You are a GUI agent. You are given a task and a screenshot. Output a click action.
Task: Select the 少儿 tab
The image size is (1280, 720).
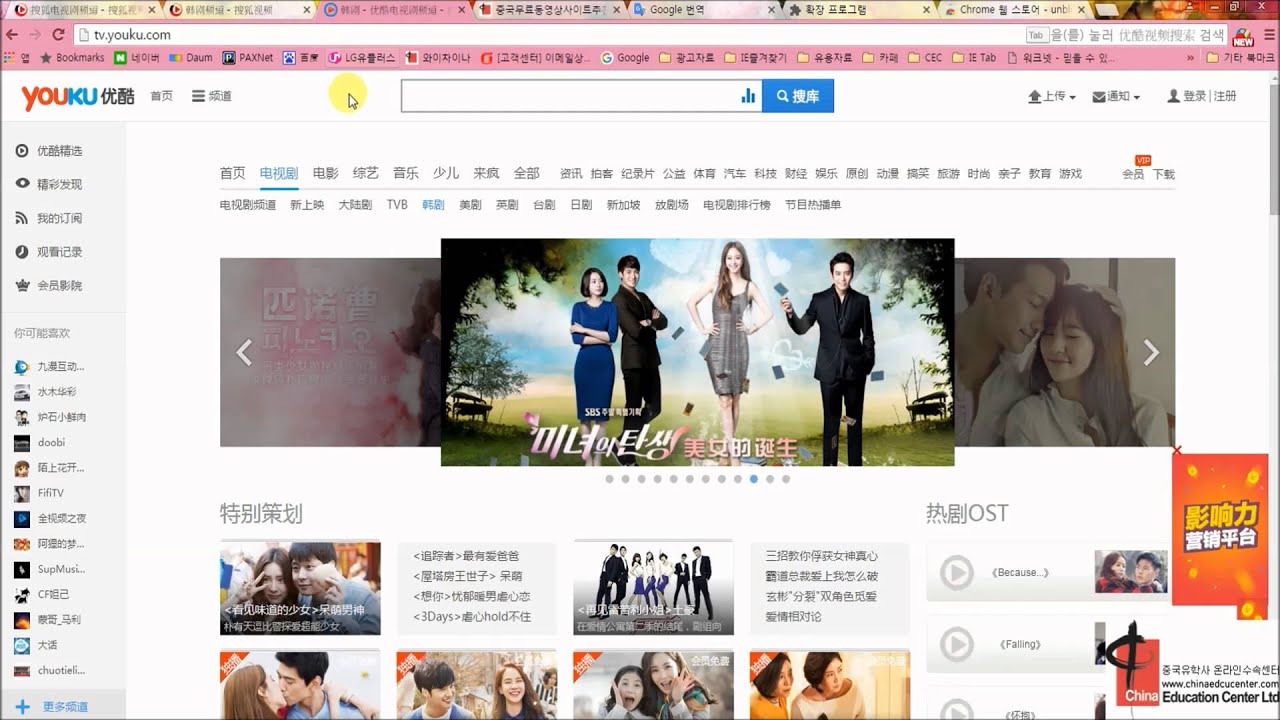446,173
